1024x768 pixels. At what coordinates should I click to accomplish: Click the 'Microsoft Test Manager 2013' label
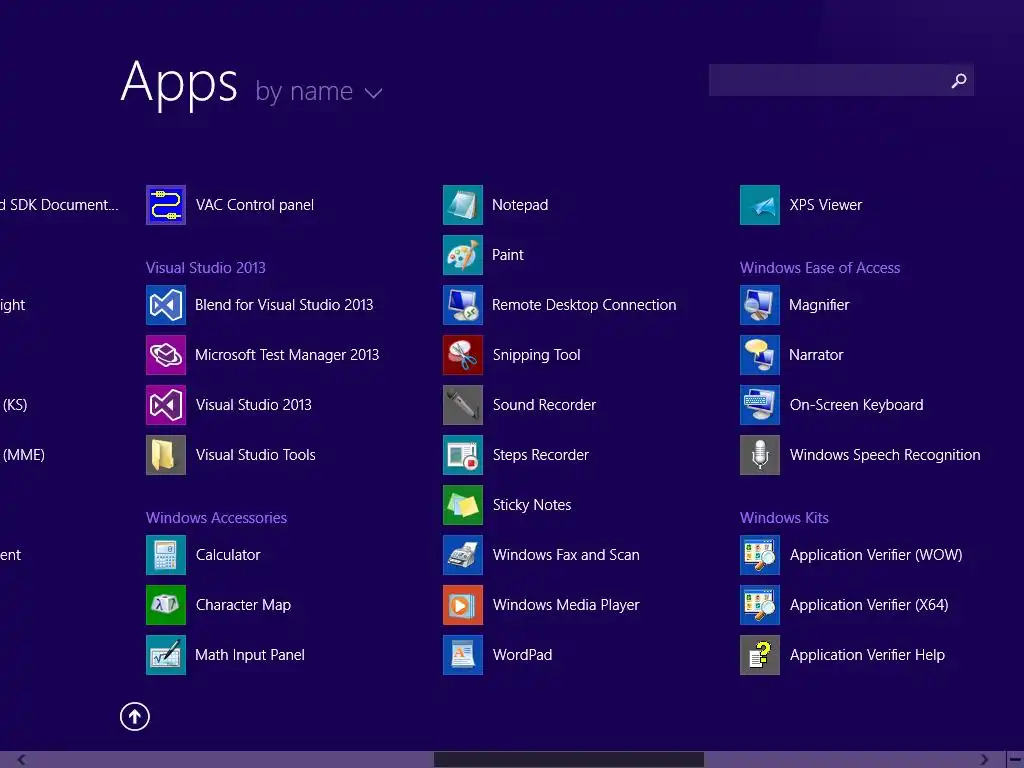pos(287,355)
